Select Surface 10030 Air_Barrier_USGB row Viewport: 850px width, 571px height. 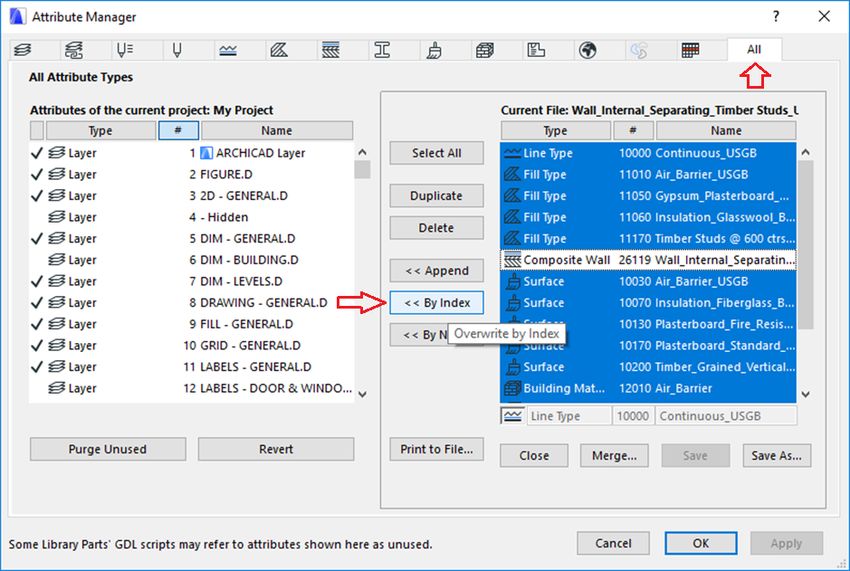(x=648, y=281)
